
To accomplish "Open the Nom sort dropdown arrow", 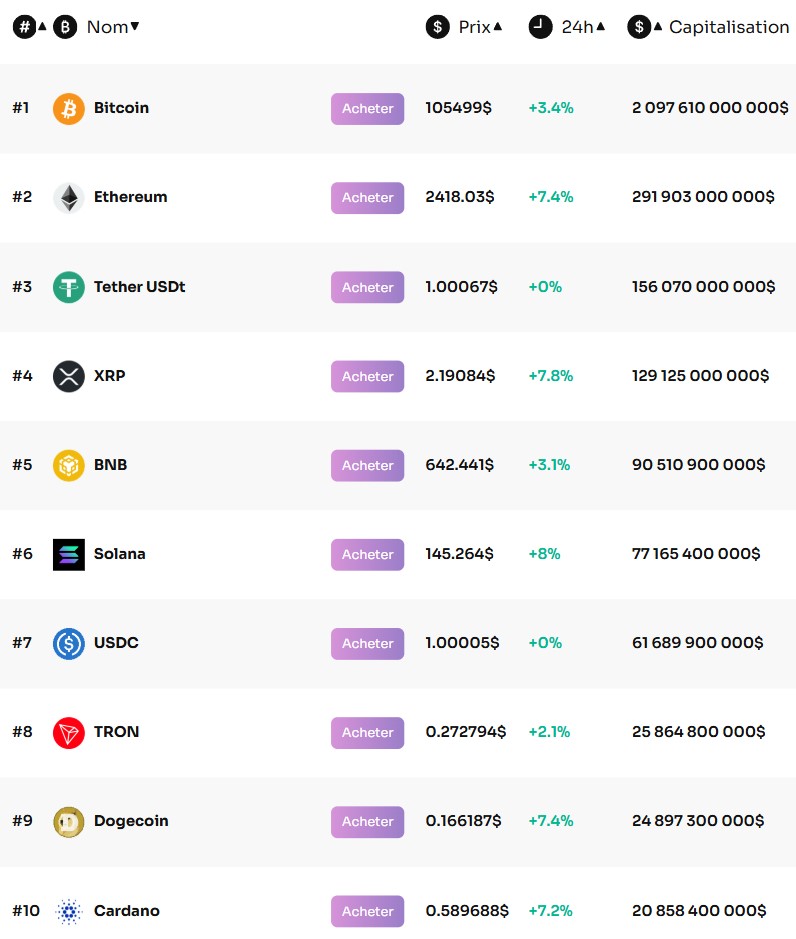I will [136, 26].
